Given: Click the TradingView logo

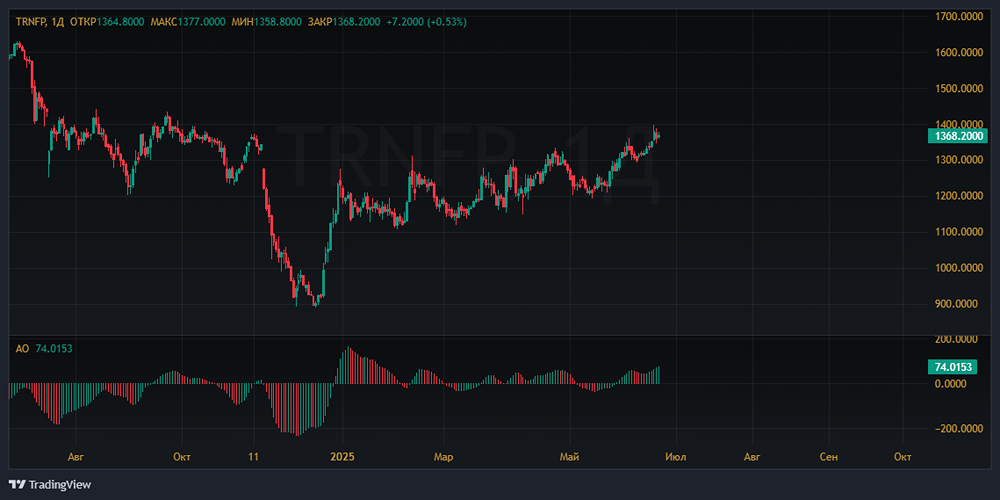Looking at the screenshot, I should [x=50, y=485].
